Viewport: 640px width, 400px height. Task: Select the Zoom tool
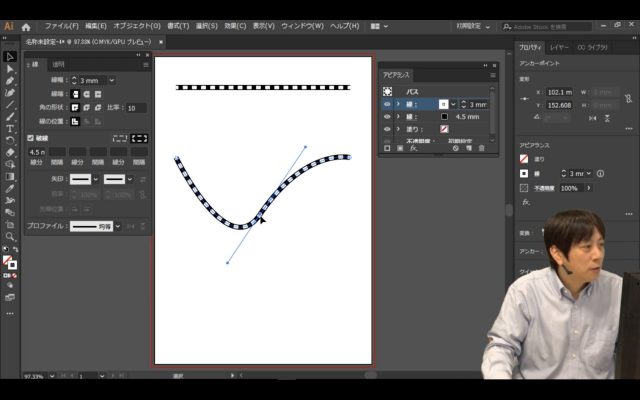click(x=10, y=236)
